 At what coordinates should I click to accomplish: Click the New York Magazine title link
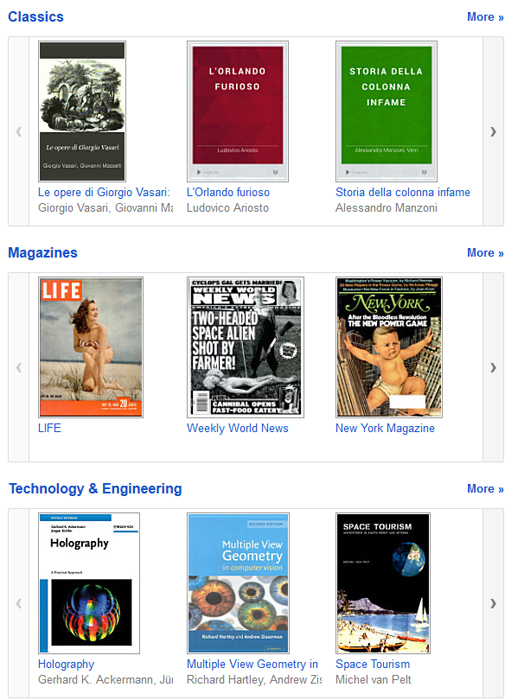pos(385,428)
